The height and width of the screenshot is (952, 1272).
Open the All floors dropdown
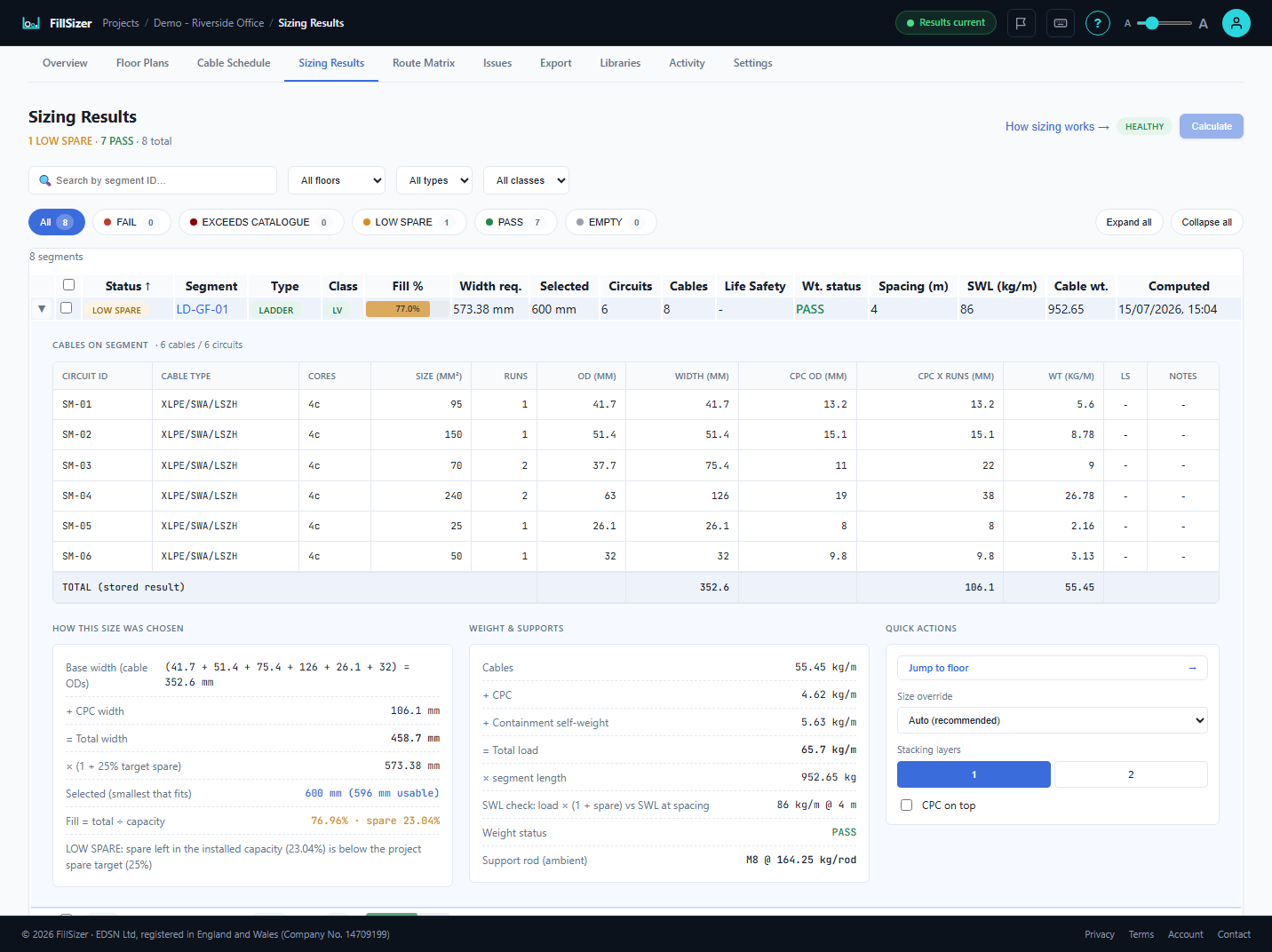point(337,180)
